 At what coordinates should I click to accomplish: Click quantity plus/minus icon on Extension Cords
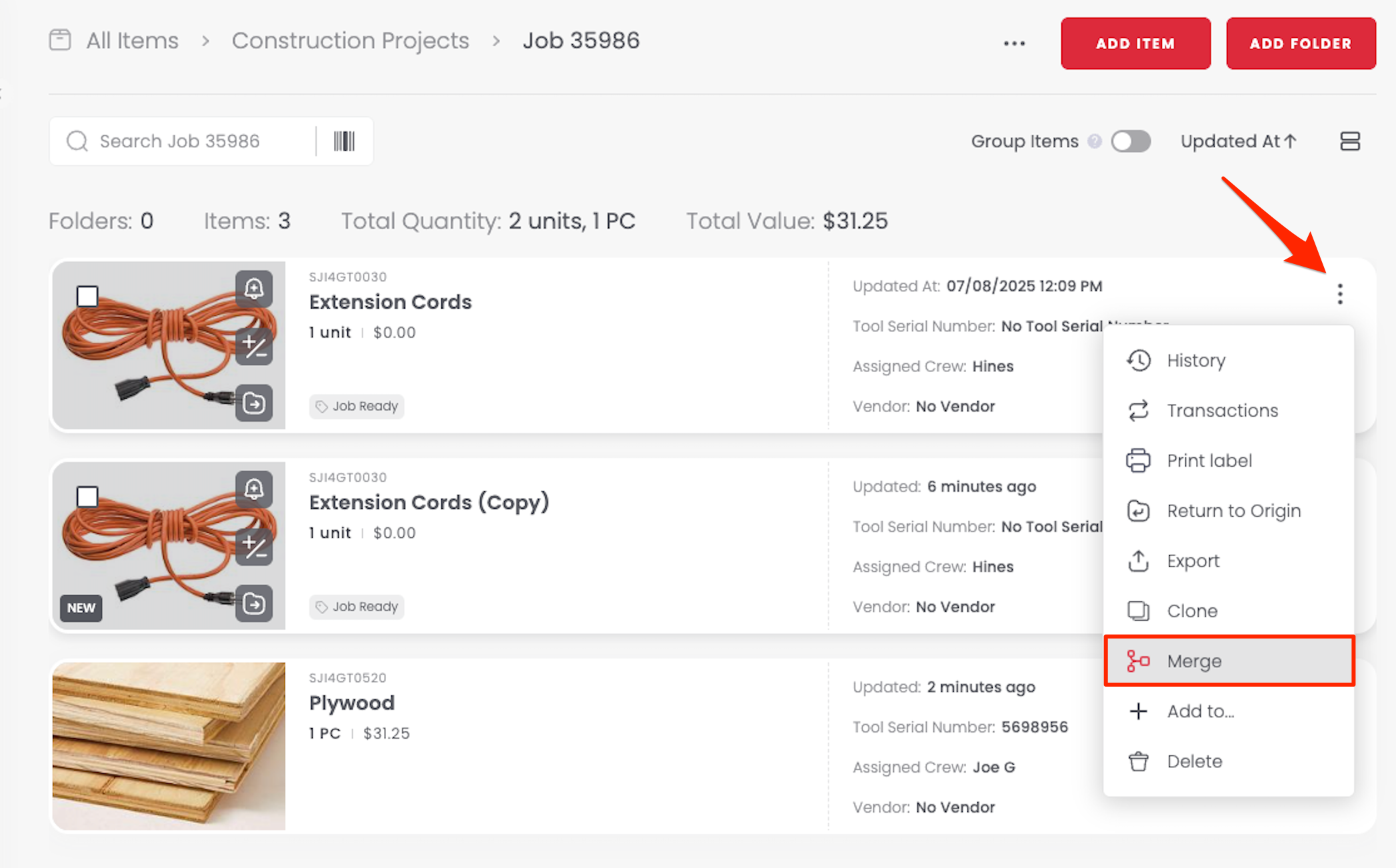point(254,346)
